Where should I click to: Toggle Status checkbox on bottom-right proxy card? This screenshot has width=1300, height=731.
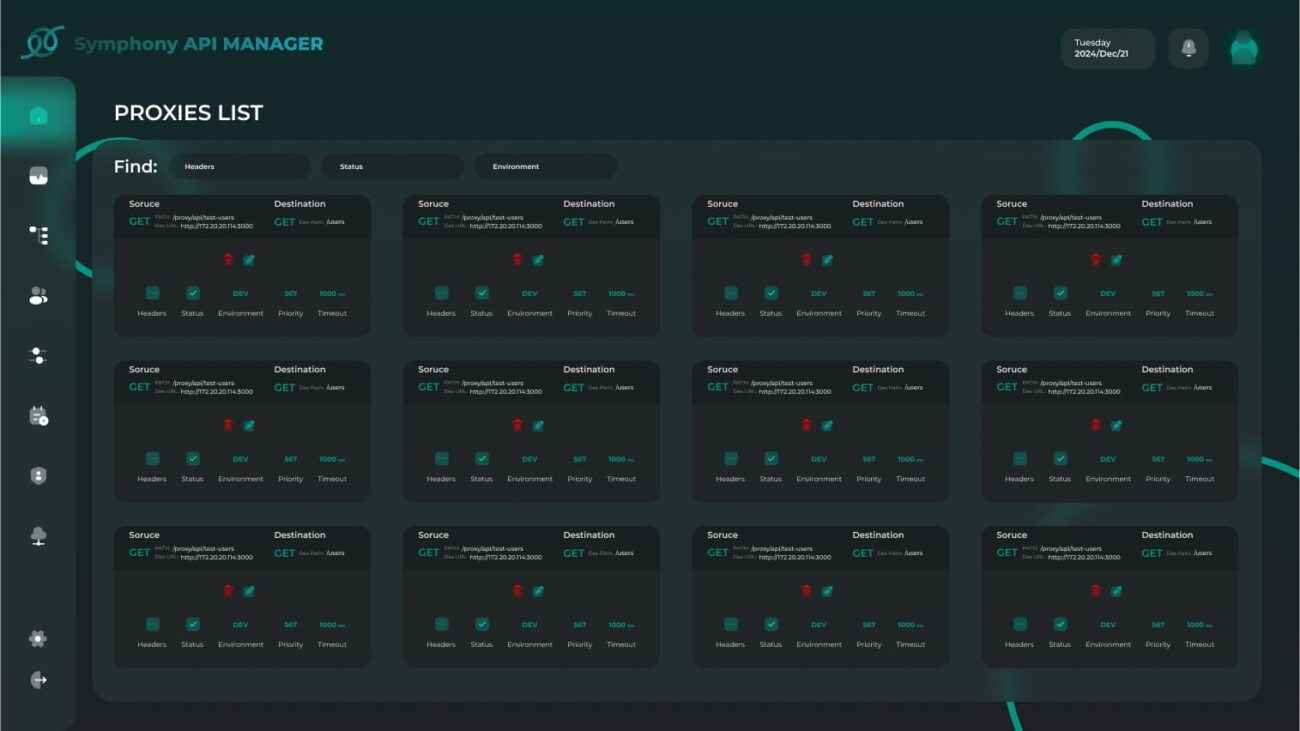pyautogui.click(x=1060, y=624)
